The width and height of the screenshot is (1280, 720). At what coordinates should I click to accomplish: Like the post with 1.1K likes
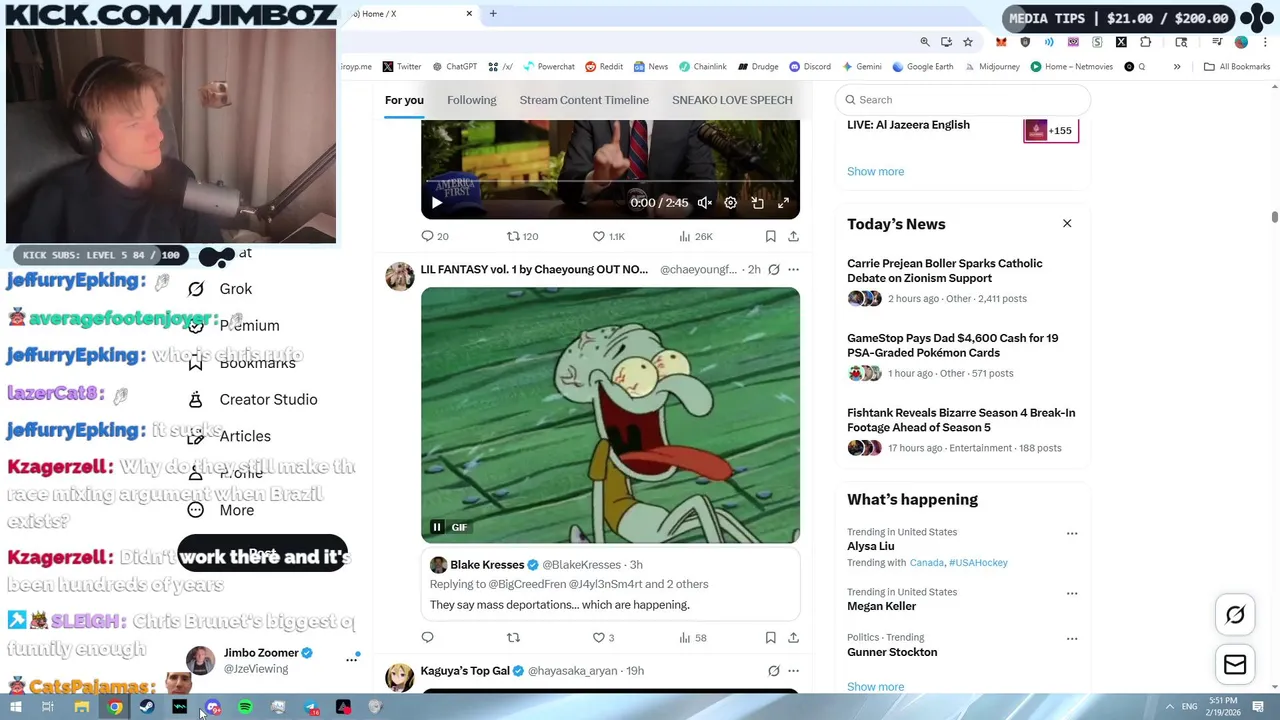(608, 236)
